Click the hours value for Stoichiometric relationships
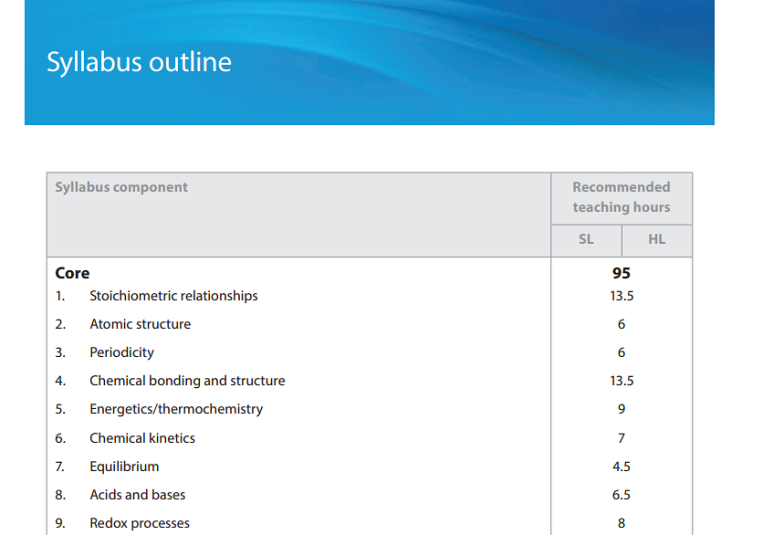 click(622, 296)
